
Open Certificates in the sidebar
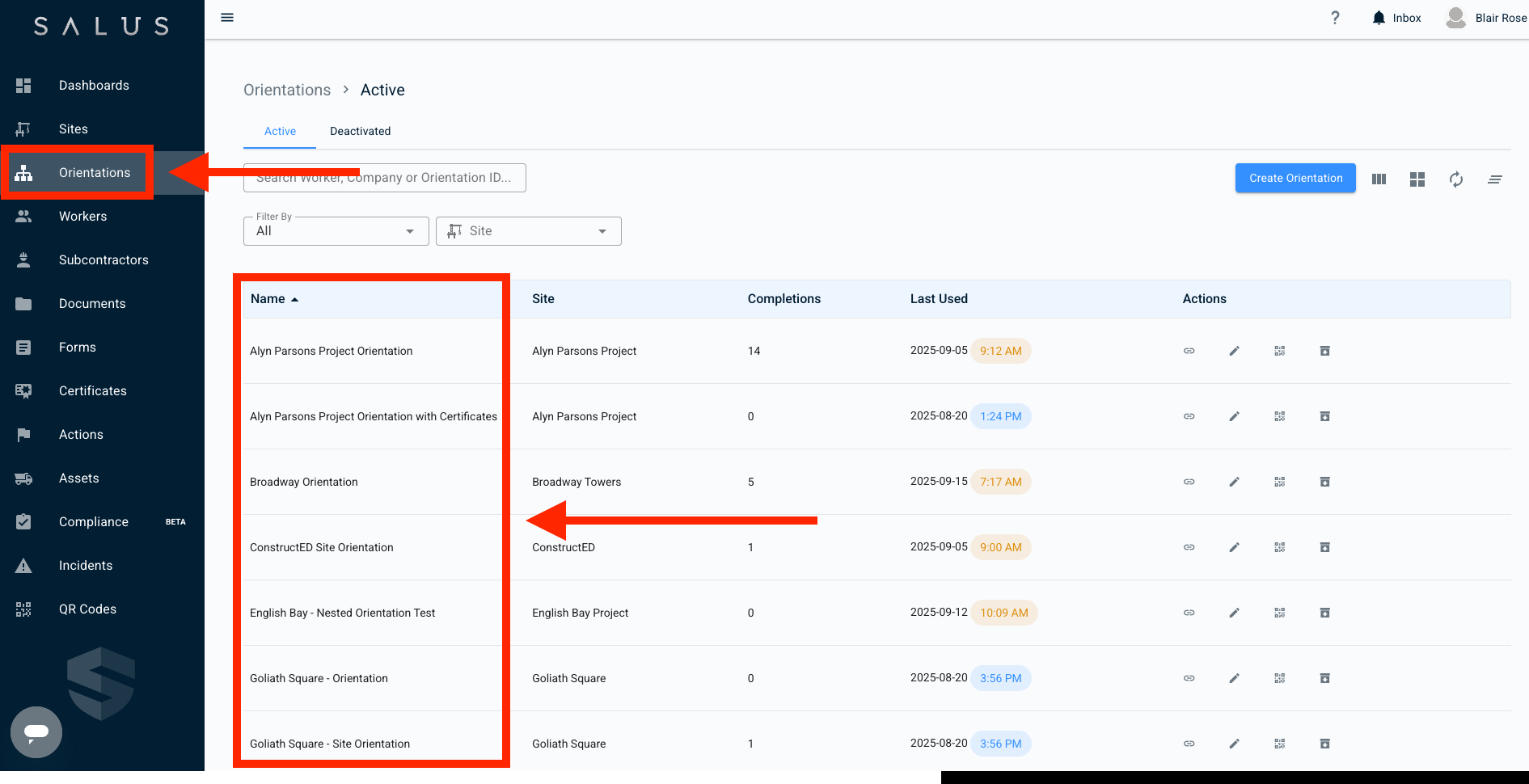(x=92, y=391)
